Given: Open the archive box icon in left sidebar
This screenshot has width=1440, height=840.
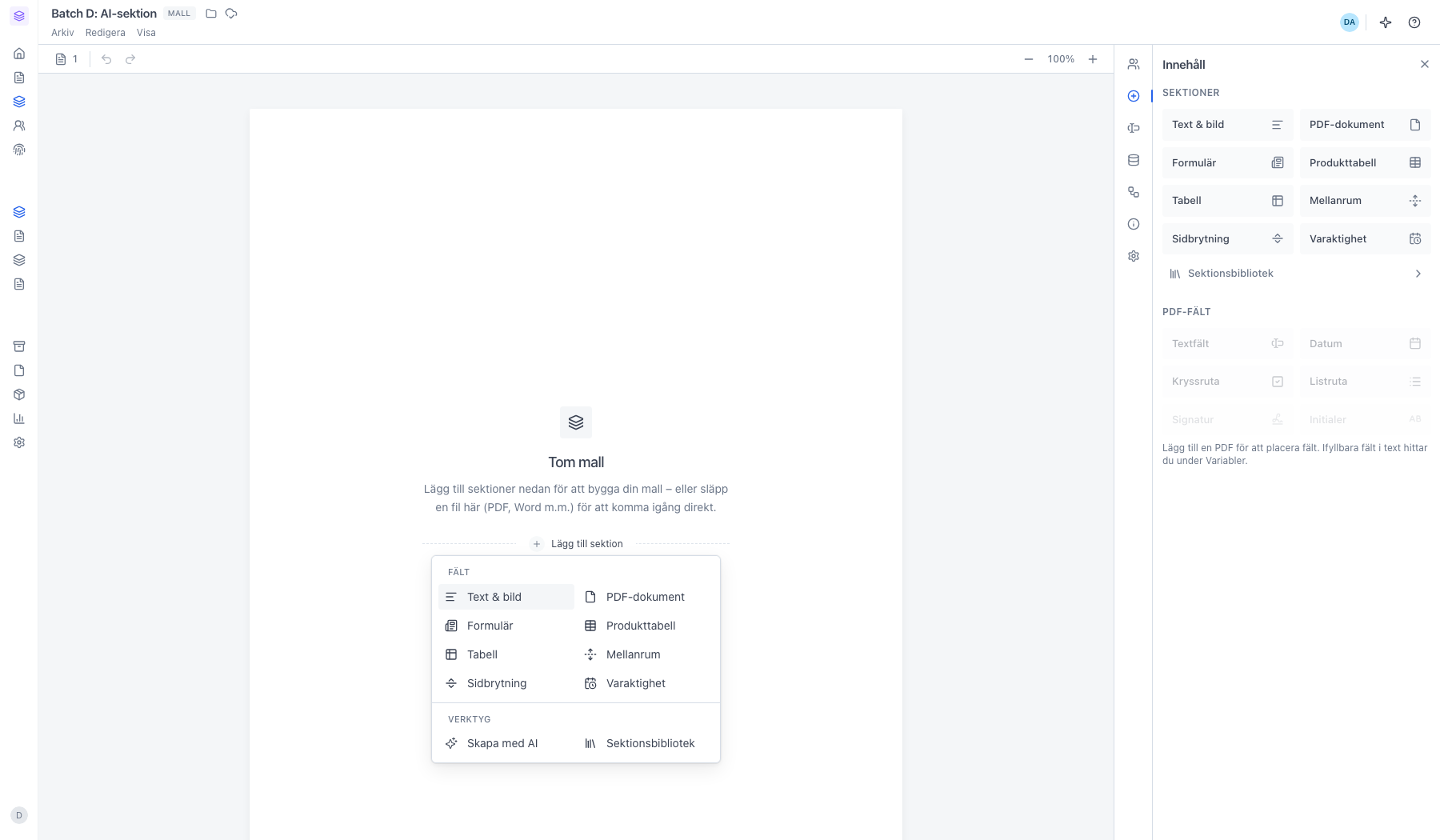Looking at the screenshot, I should (x=19, y=346).
